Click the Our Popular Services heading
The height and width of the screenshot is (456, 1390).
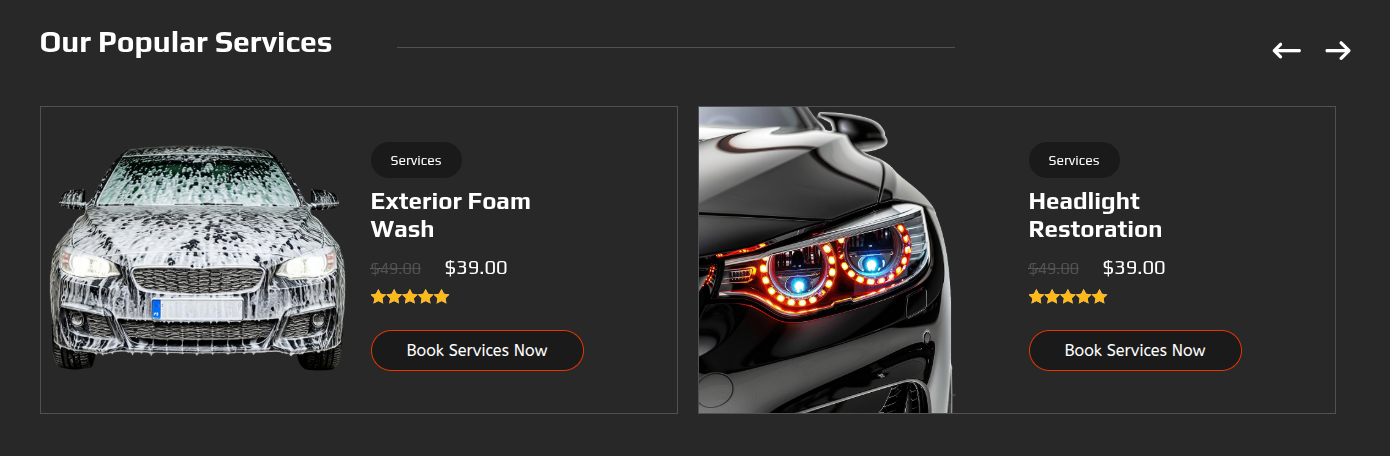click(x=186, y=43)
